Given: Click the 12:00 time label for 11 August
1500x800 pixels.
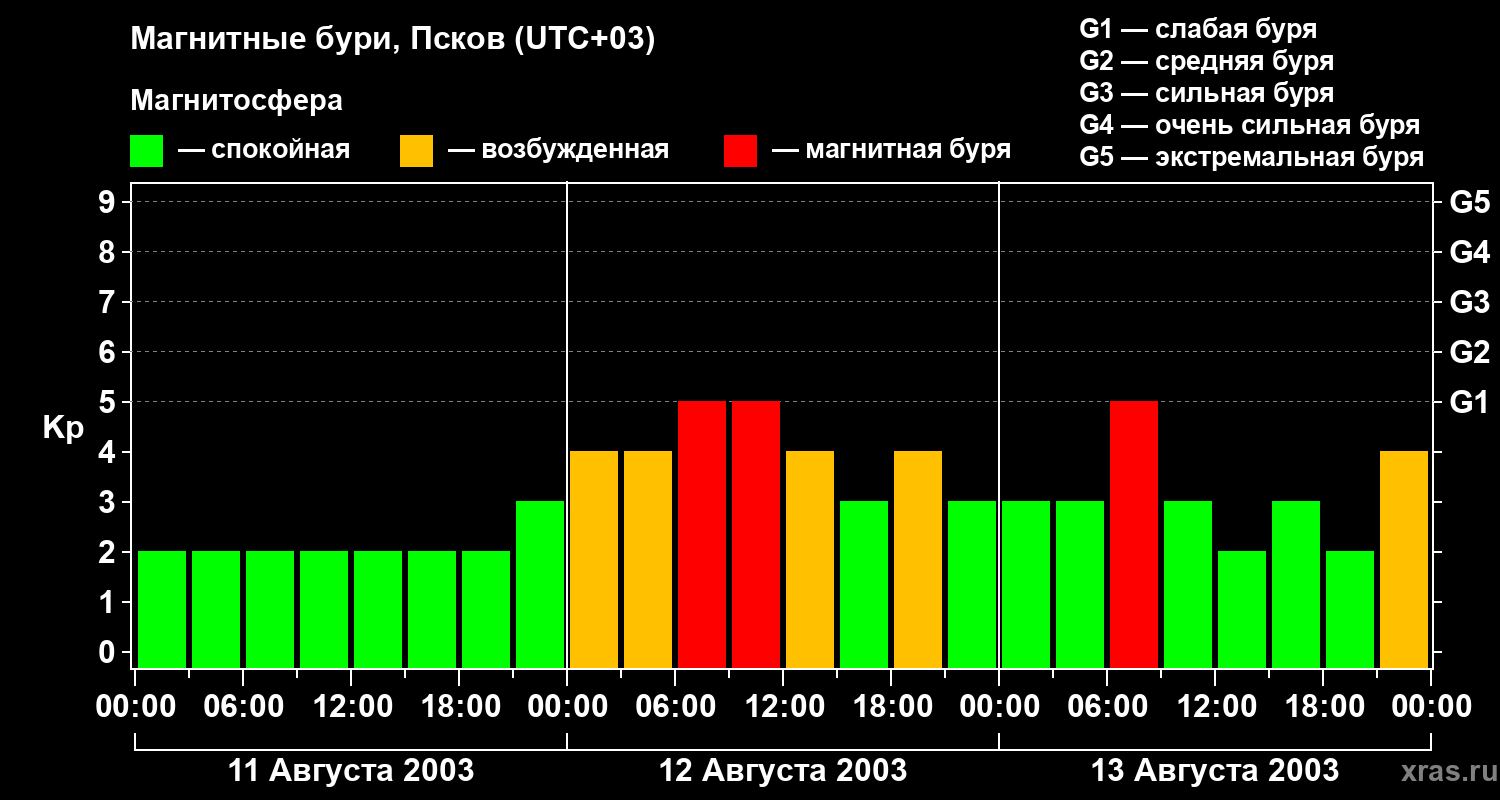Looking at the screenshot, I should (351, 707).
